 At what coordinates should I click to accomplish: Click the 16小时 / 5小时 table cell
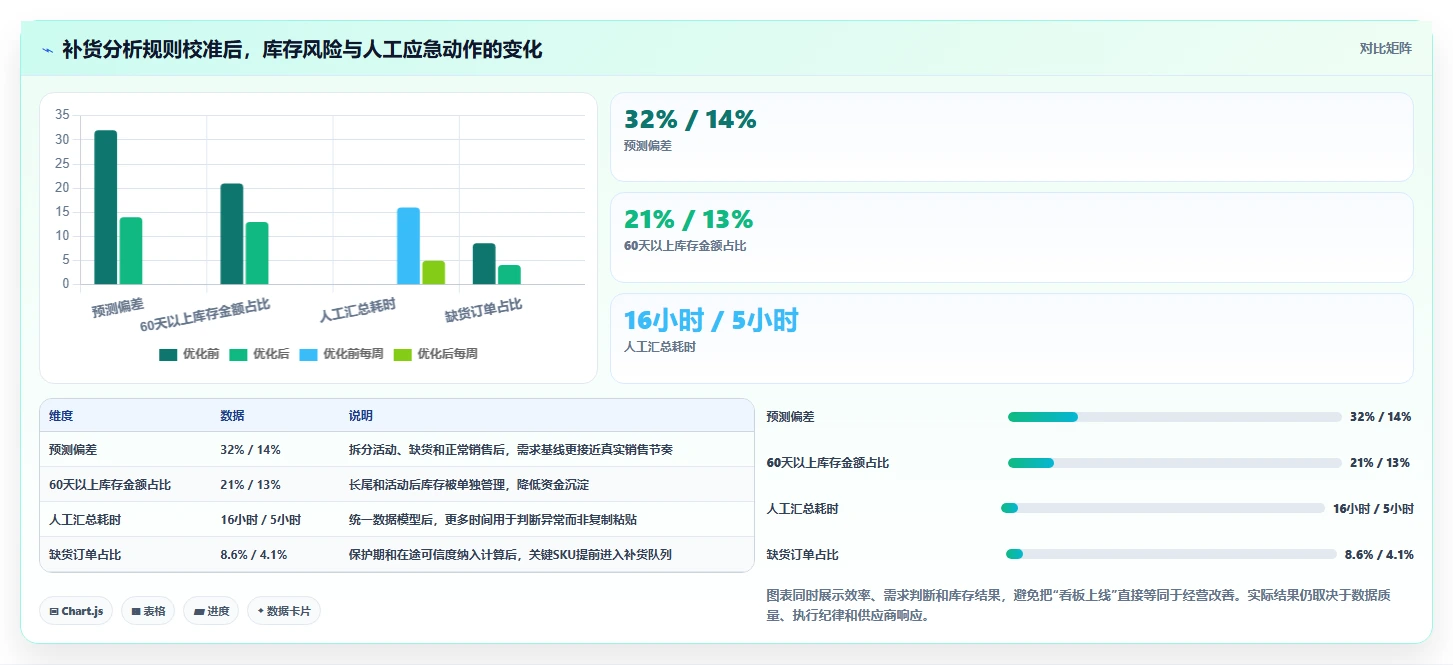coord(260,520)
